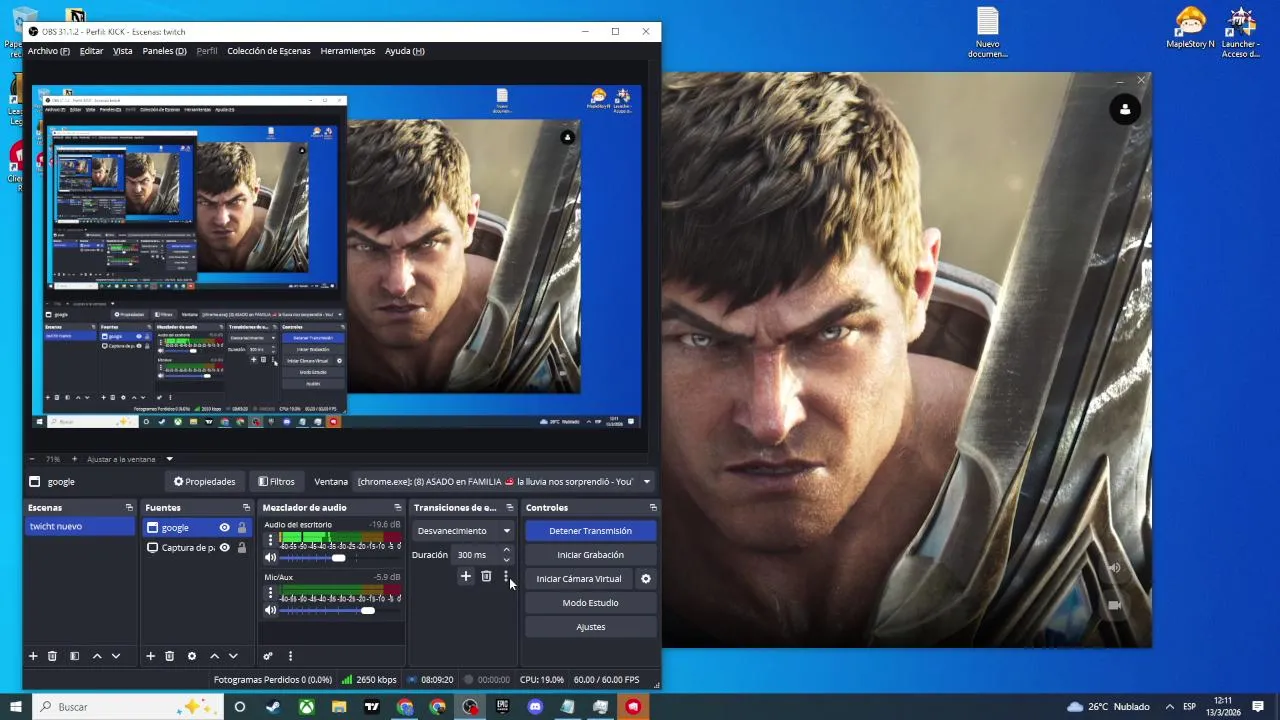Add a new source in the Fuentes panel
This screenshot has height=720, width=1280.
tap(150, 656)
